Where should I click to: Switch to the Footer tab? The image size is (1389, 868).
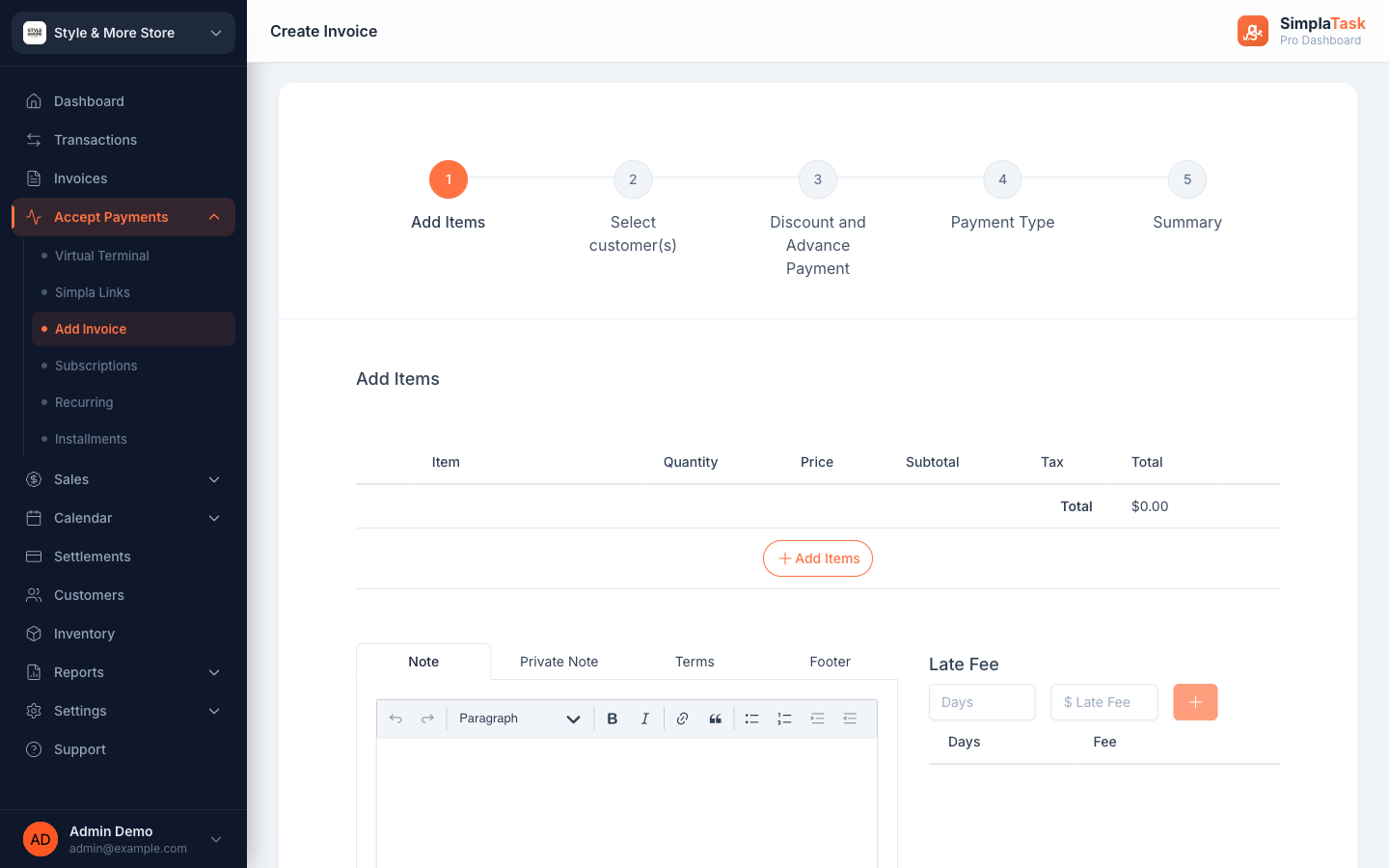tap(830, 662)
